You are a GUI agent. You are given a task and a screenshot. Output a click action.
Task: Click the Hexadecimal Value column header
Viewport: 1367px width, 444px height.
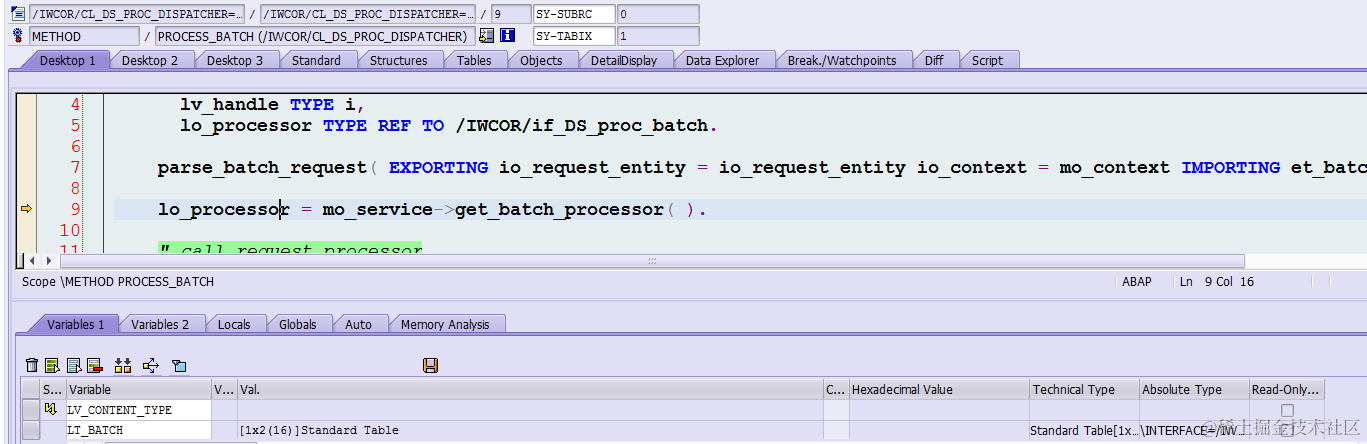(938, 390)
